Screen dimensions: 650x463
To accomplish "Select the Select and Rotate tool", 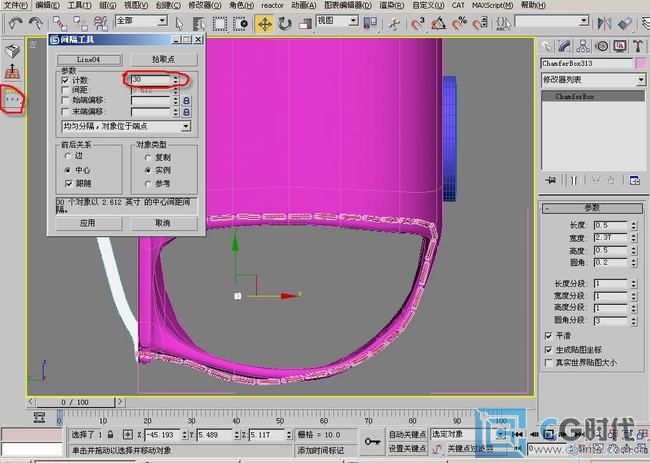I will point(285,24).
